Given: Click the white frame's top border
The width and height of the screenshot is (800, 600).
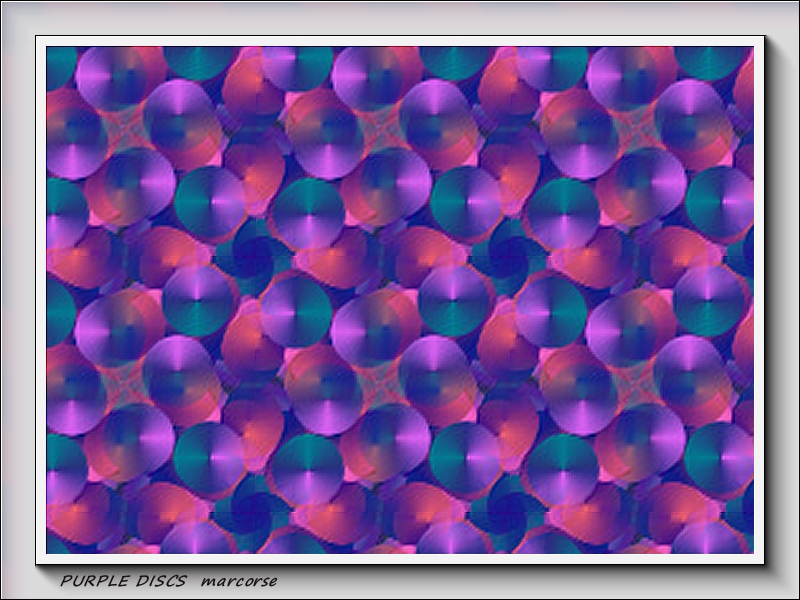Looking at the screenshot, I should tap(400, 41).
